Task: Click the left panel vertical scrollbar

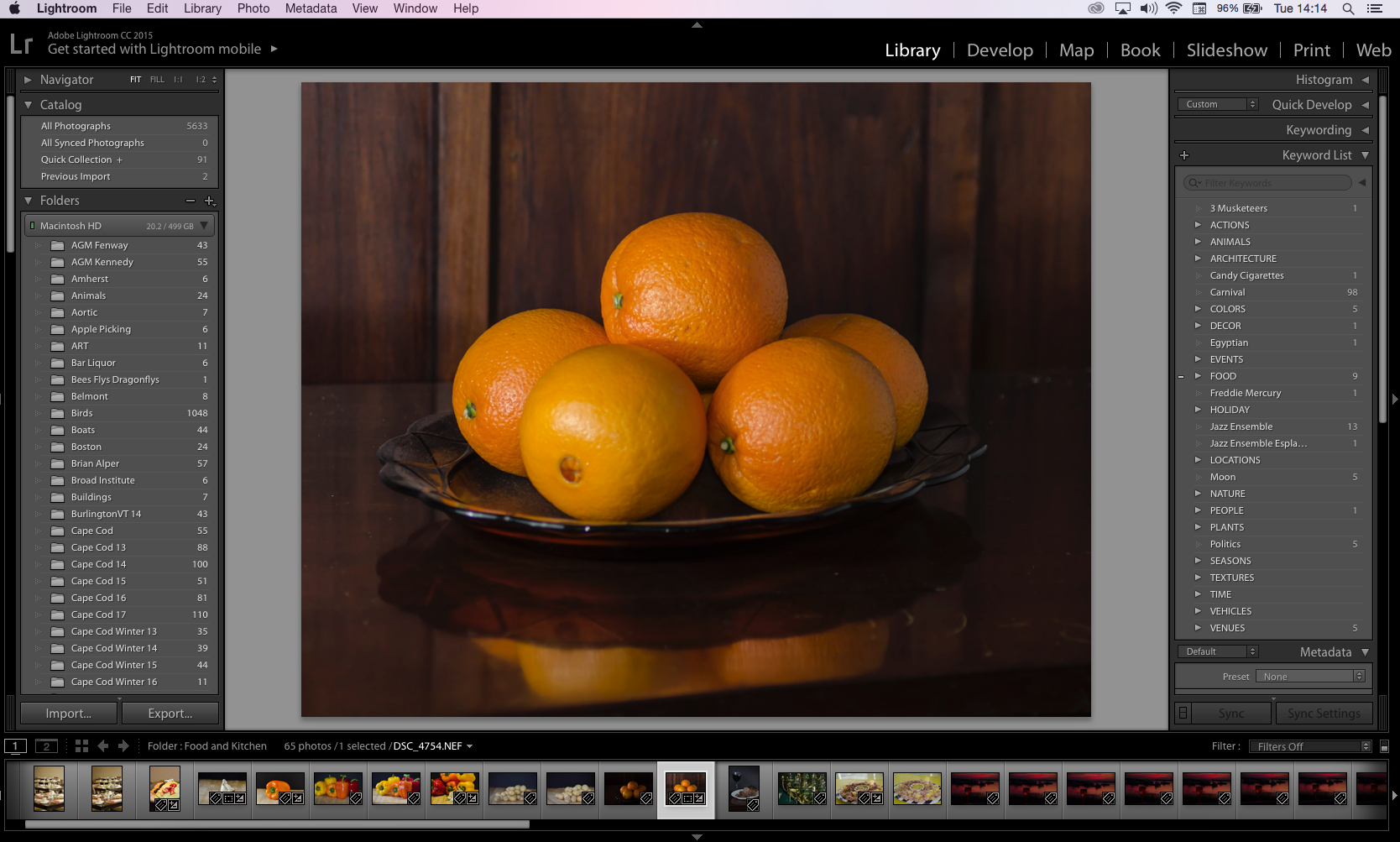Action: coord(10,172)
